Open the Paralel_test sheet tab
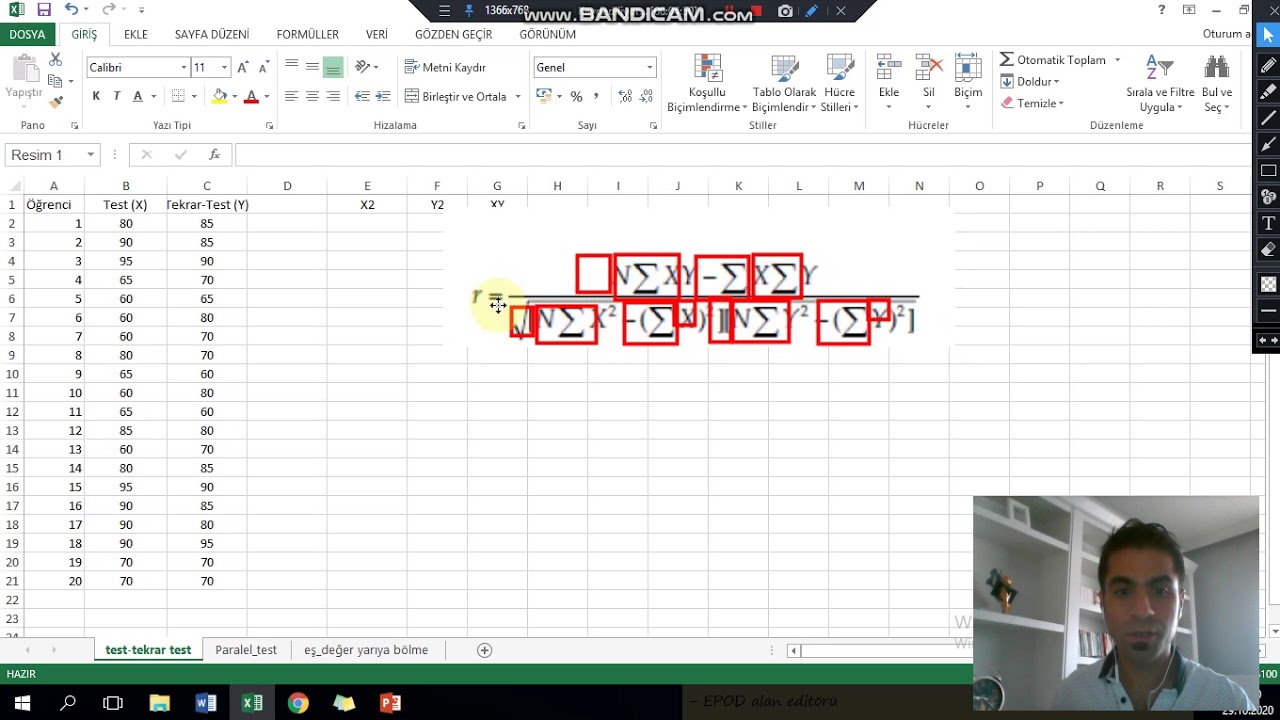The image size is (1280, 720). point(246,650)
